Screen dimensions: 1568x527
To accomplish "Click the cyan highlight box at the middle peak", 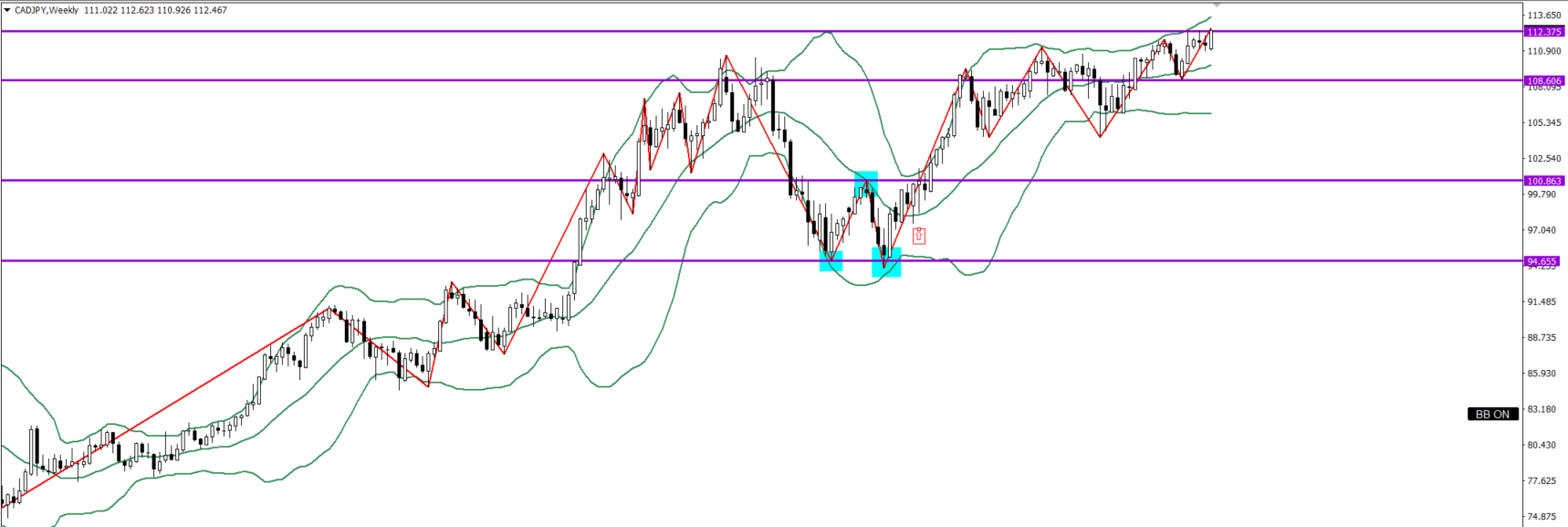I will (x=865, y=184).
